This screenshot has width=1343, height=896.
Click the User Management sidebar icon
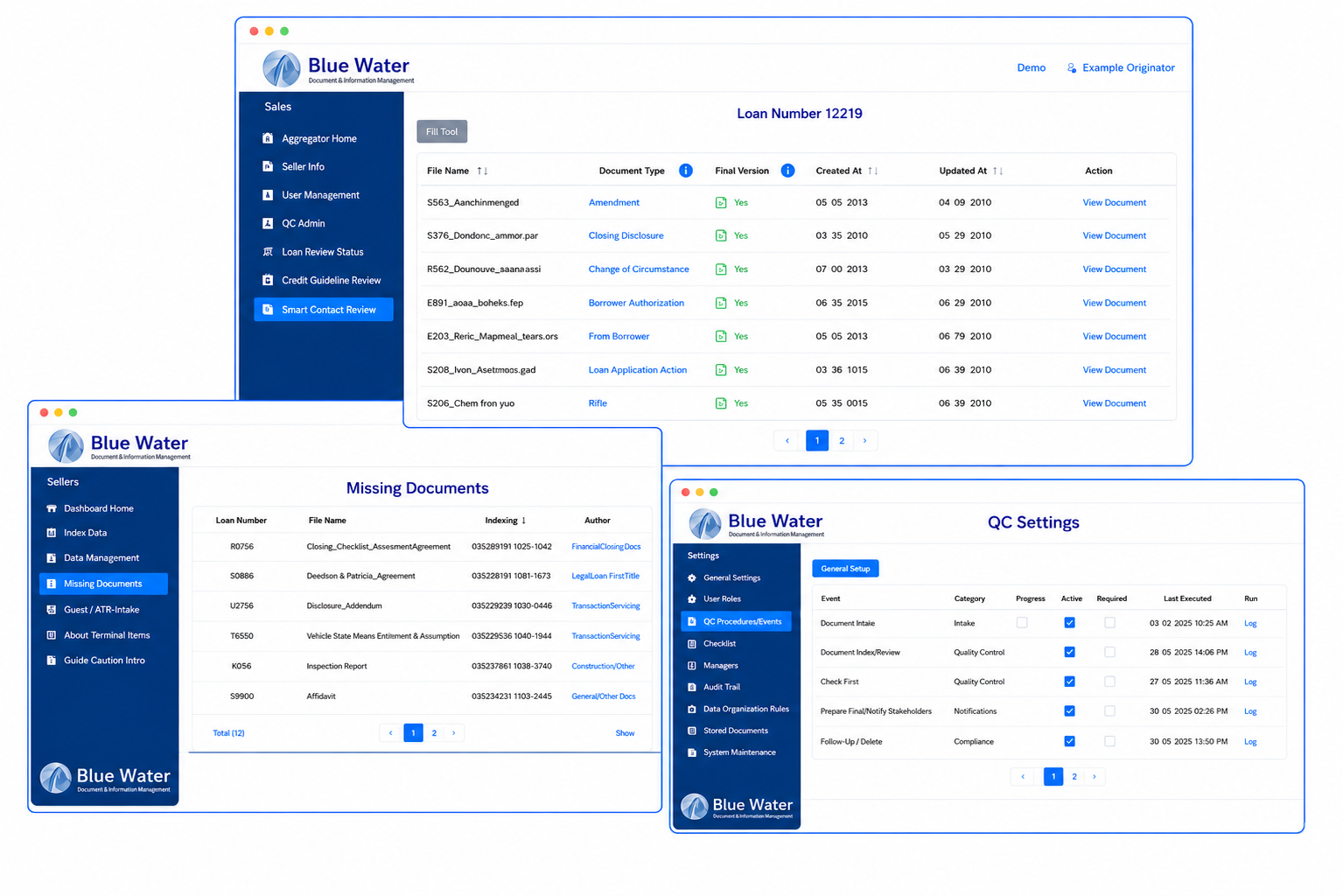click(268, 195)
